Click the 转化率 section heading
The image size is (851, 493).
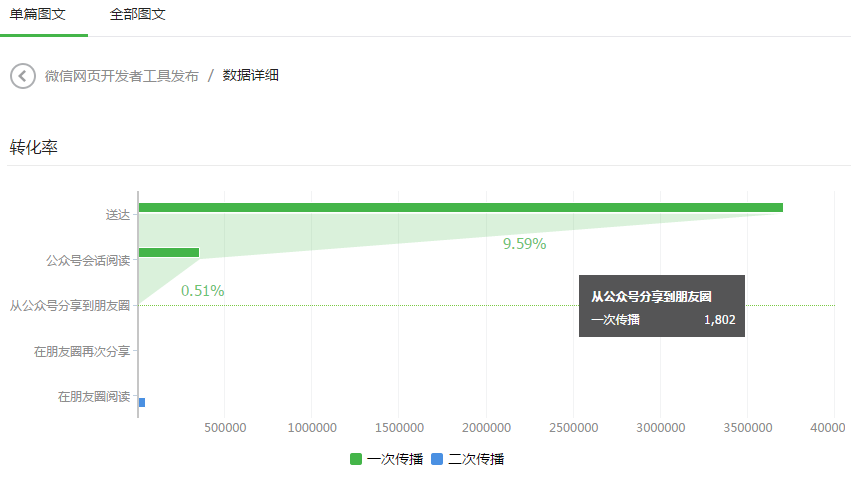pos(34,147)
